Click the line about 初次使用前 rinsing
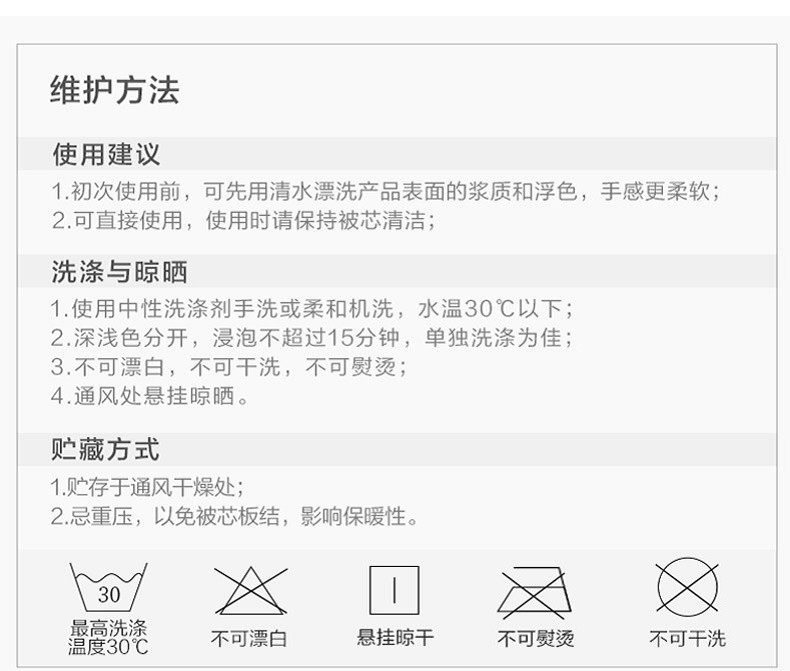Viewport: 790px width, 671px height. [x=386, y=191]
